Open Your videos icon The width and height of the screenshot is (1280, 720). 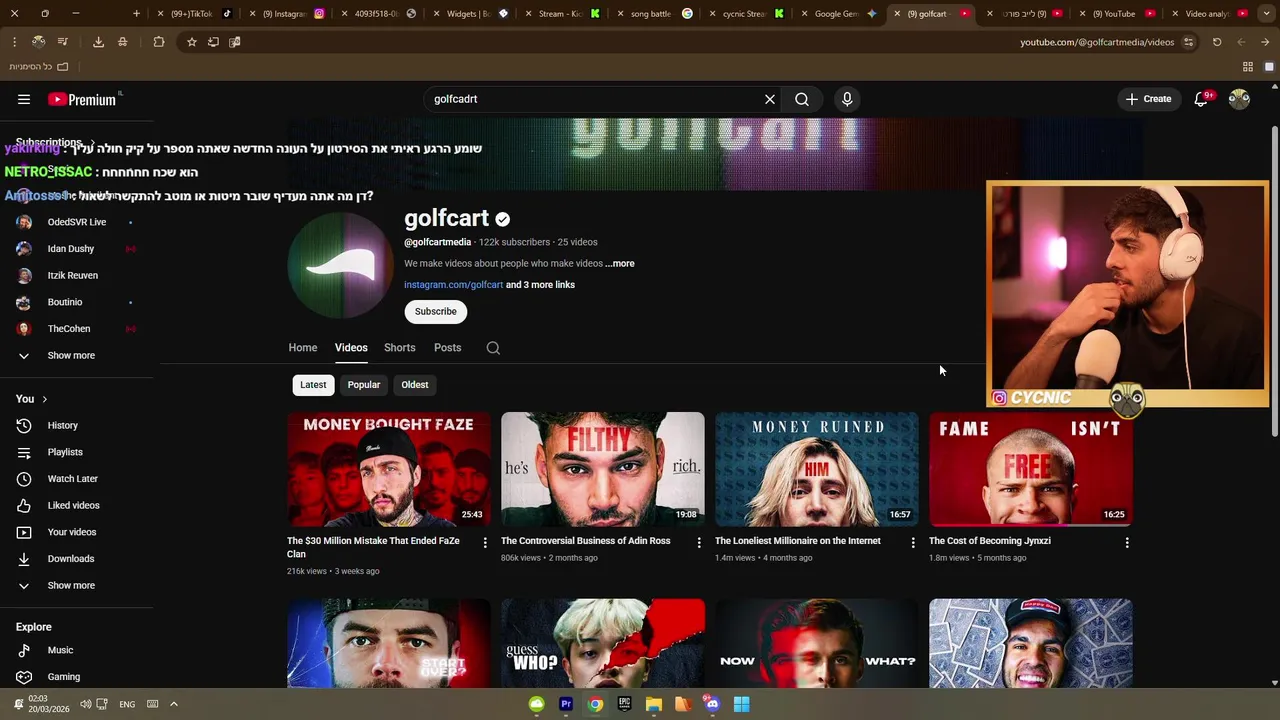pyautogui.click(x=24, y=532)
